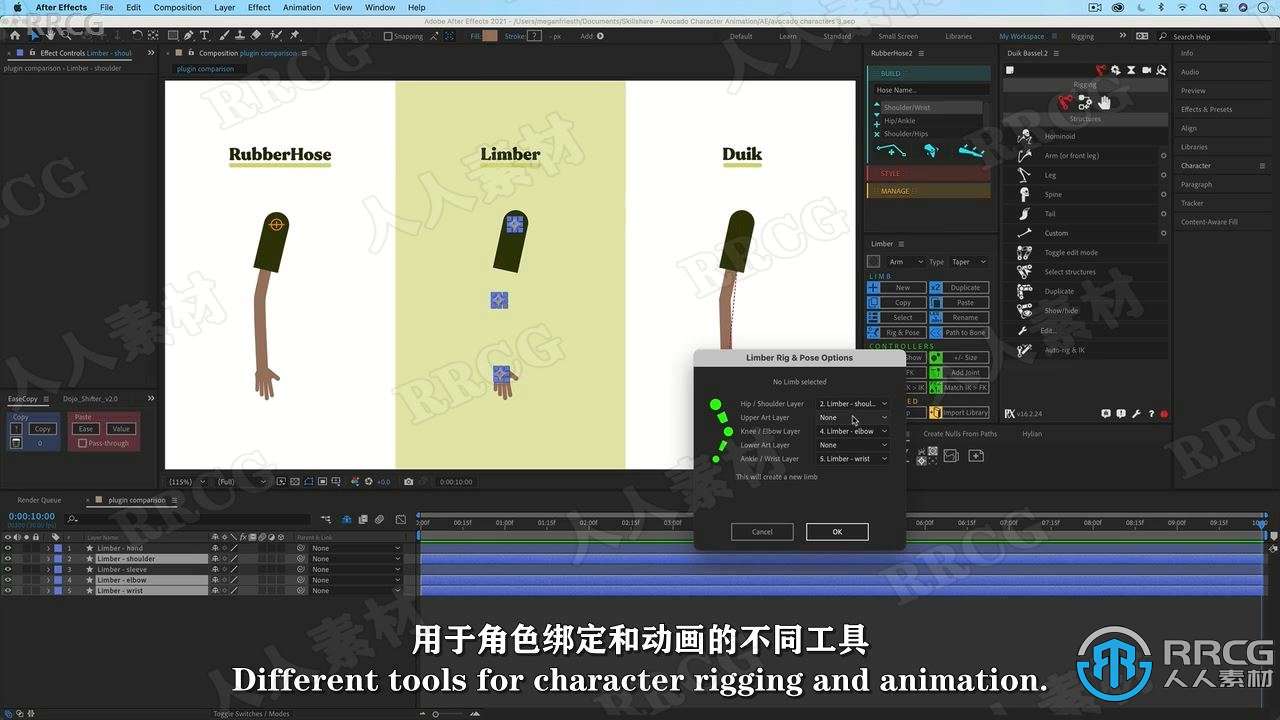The height and width of the screenshot is (720, 1280).
Task: Select the Puppet Pin tool
Action: [x=294, y=35]
